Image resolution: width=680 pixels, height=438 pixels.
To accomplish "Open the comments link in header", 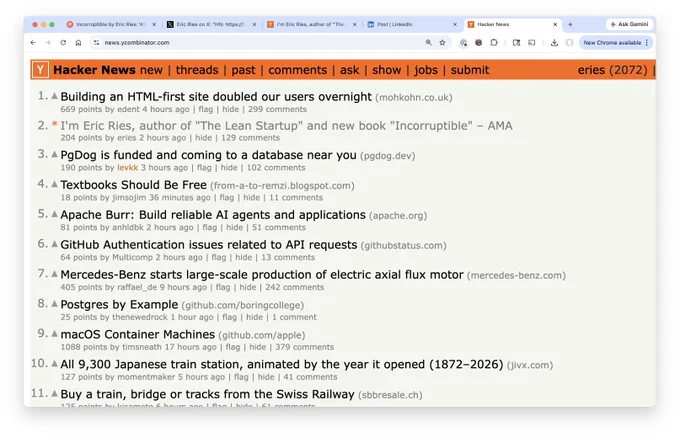I will click(298, 70).
